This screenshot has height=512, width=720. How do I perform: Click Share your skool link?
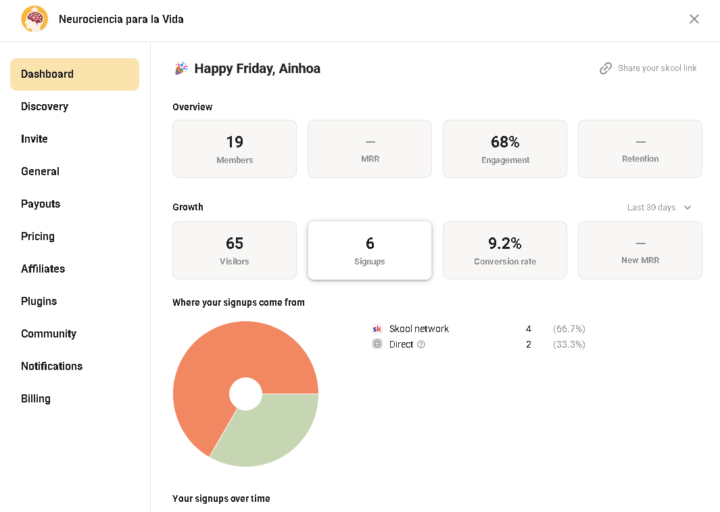[657, 68]
